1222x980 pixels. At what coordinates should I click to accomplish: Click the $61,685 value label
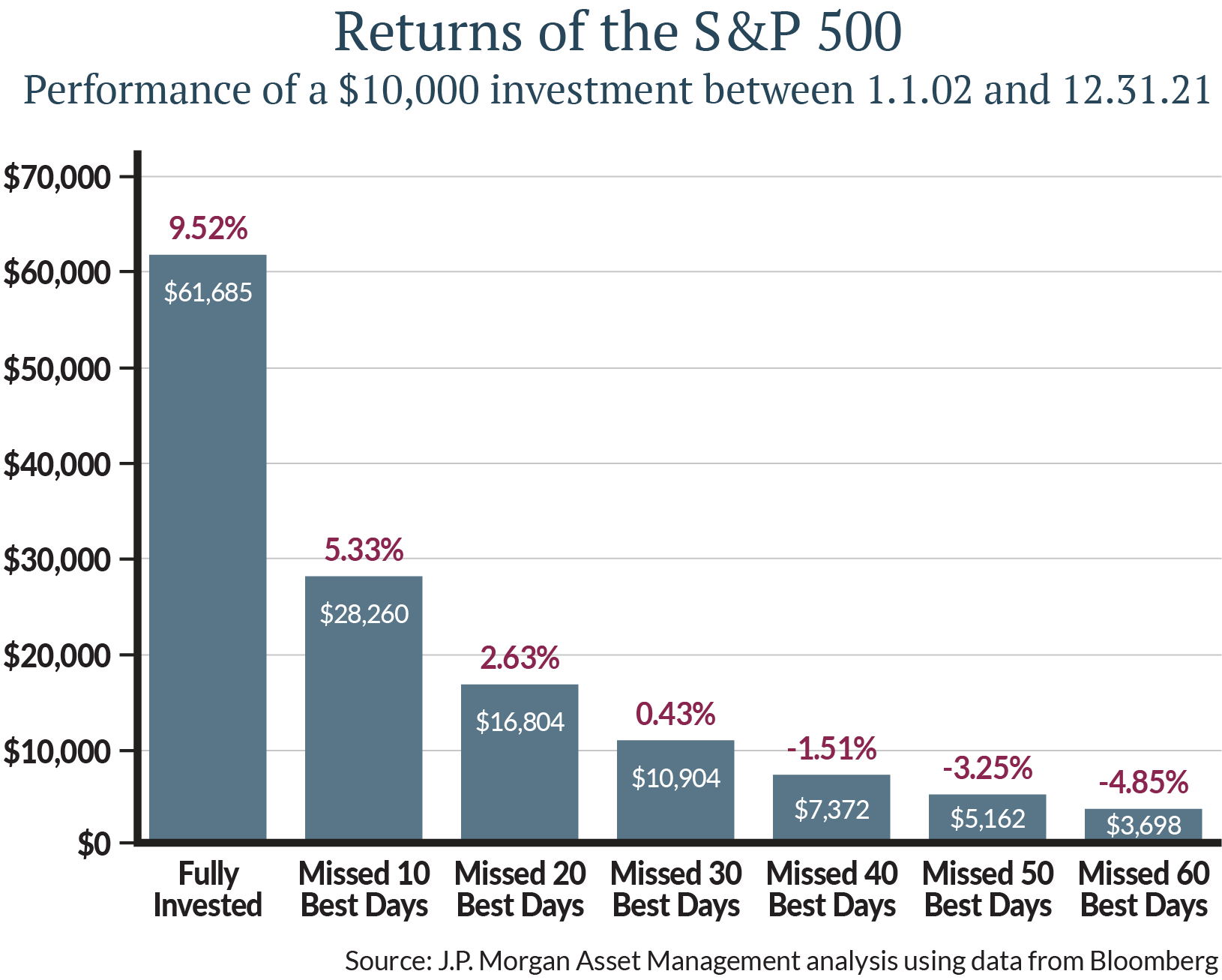tap(208, 292)
